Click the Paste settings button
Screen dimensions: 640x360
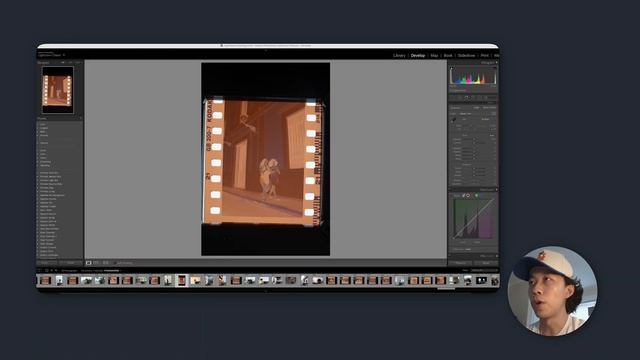[70, 262]
